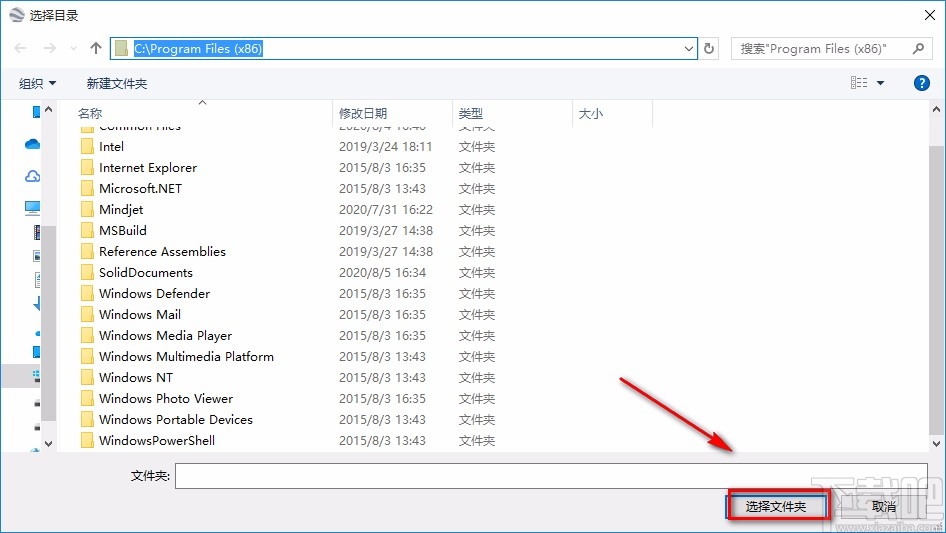Select the MSBuild folder
The width and height of the screenshot is (946, 533).
[122, 231]
